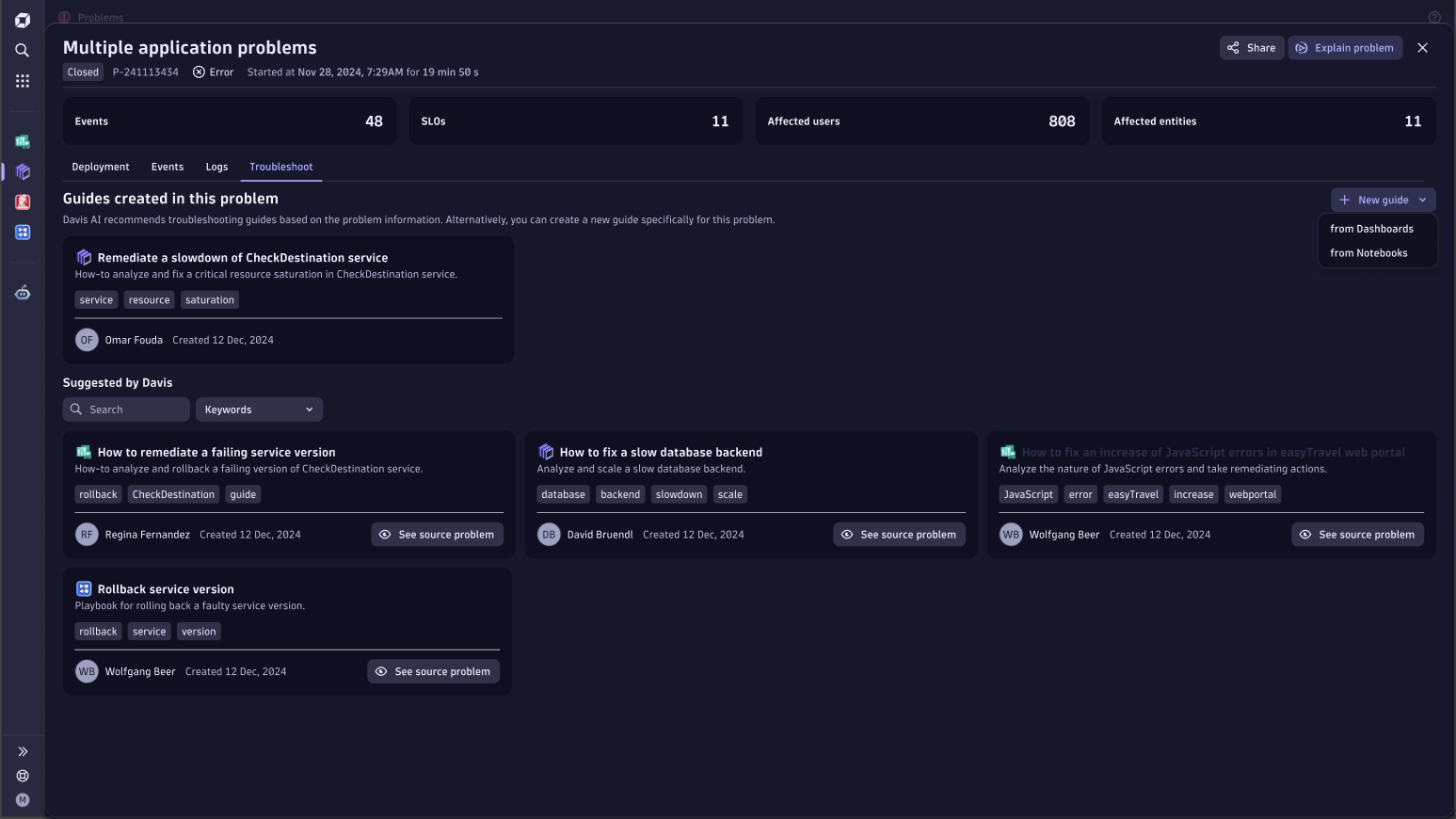Toggle See source problem on slow database guide
Screen dimensions: 1456x819
pos(899,534)
